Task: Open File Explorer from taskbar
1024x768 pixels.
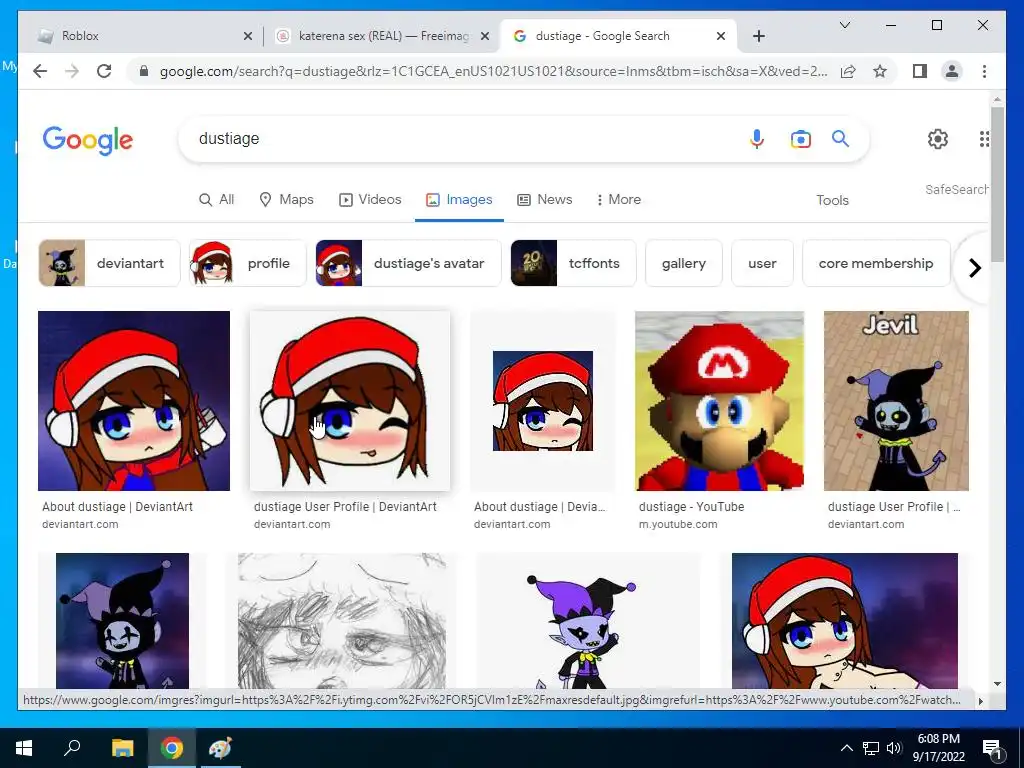Action: coord(122,748)
